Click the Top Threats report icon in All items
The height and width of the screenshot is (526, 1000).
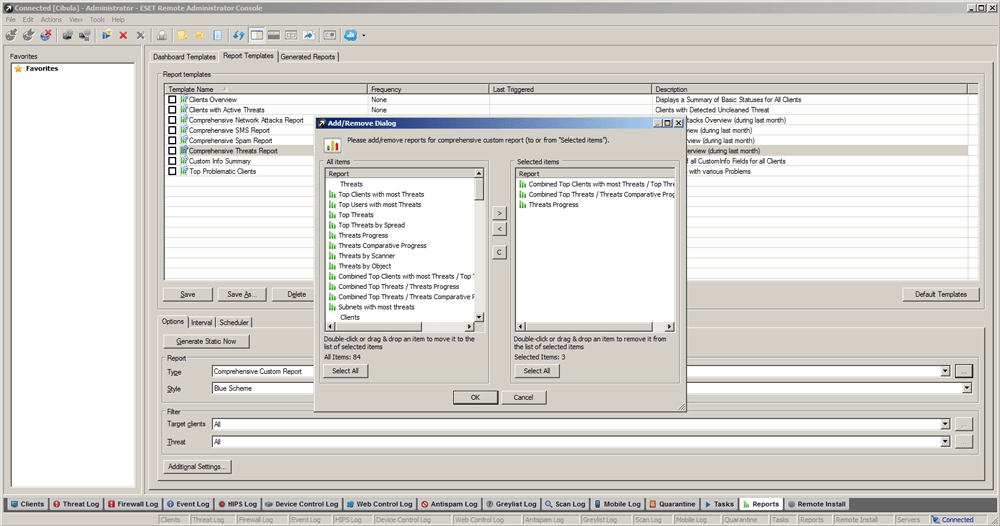coord(332,215)
